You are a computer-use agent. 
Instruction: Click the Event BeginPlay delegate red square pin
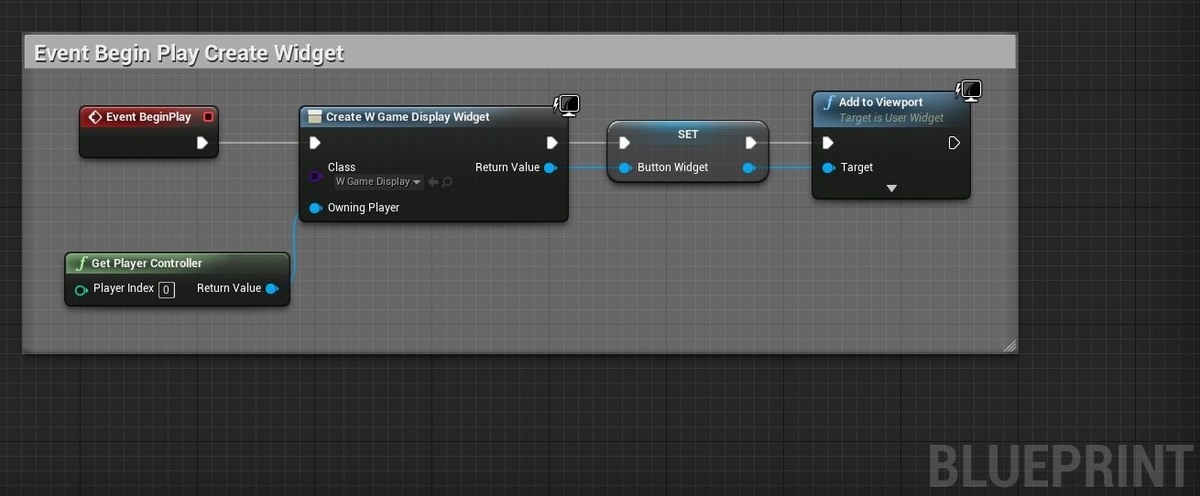(208, 117)
